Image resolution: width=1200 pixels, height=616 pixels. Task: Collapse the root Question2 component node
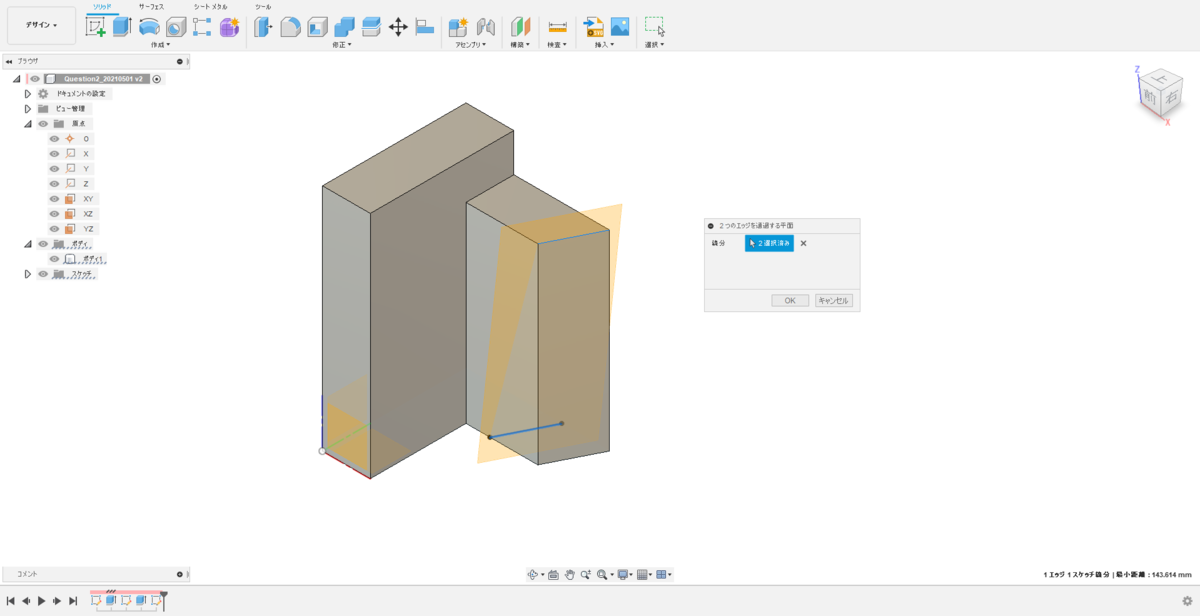pyautogui.click(x=16, y=79)
